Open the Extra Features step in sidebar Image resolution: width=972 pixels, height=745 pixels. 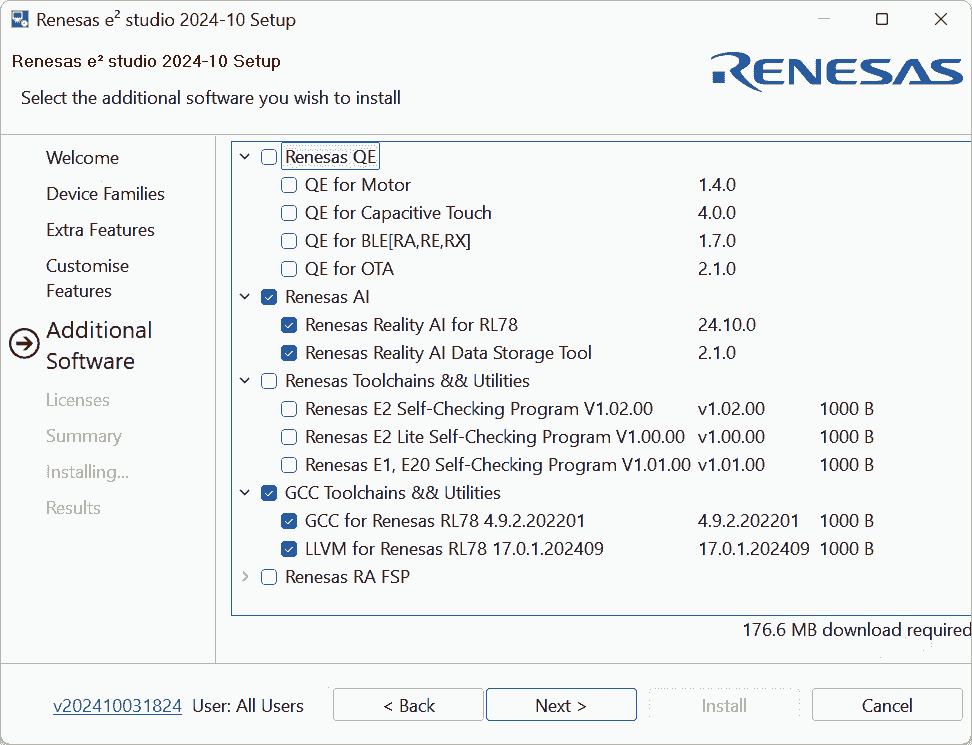[x=100, y=230]
